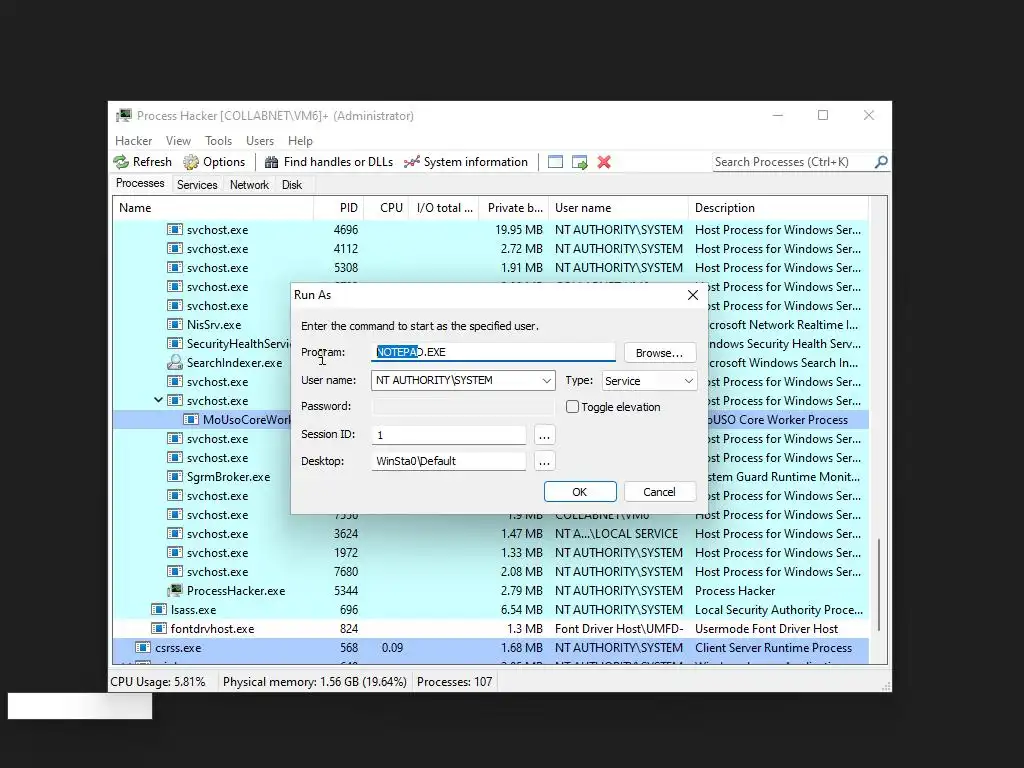Sort by the Private bytes column header

click(513, 208)
